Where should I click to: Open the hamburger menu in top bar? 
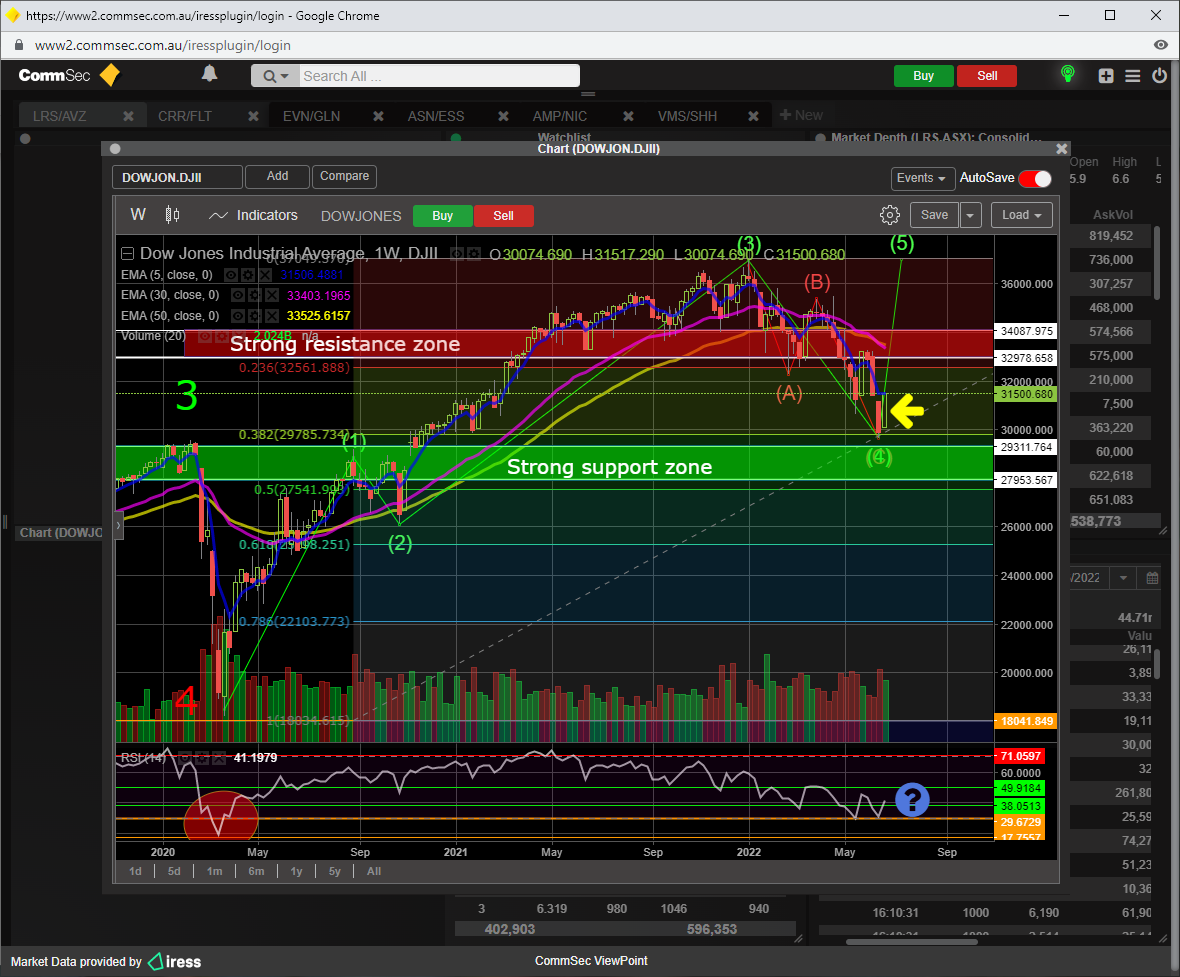click(1133, 76)
